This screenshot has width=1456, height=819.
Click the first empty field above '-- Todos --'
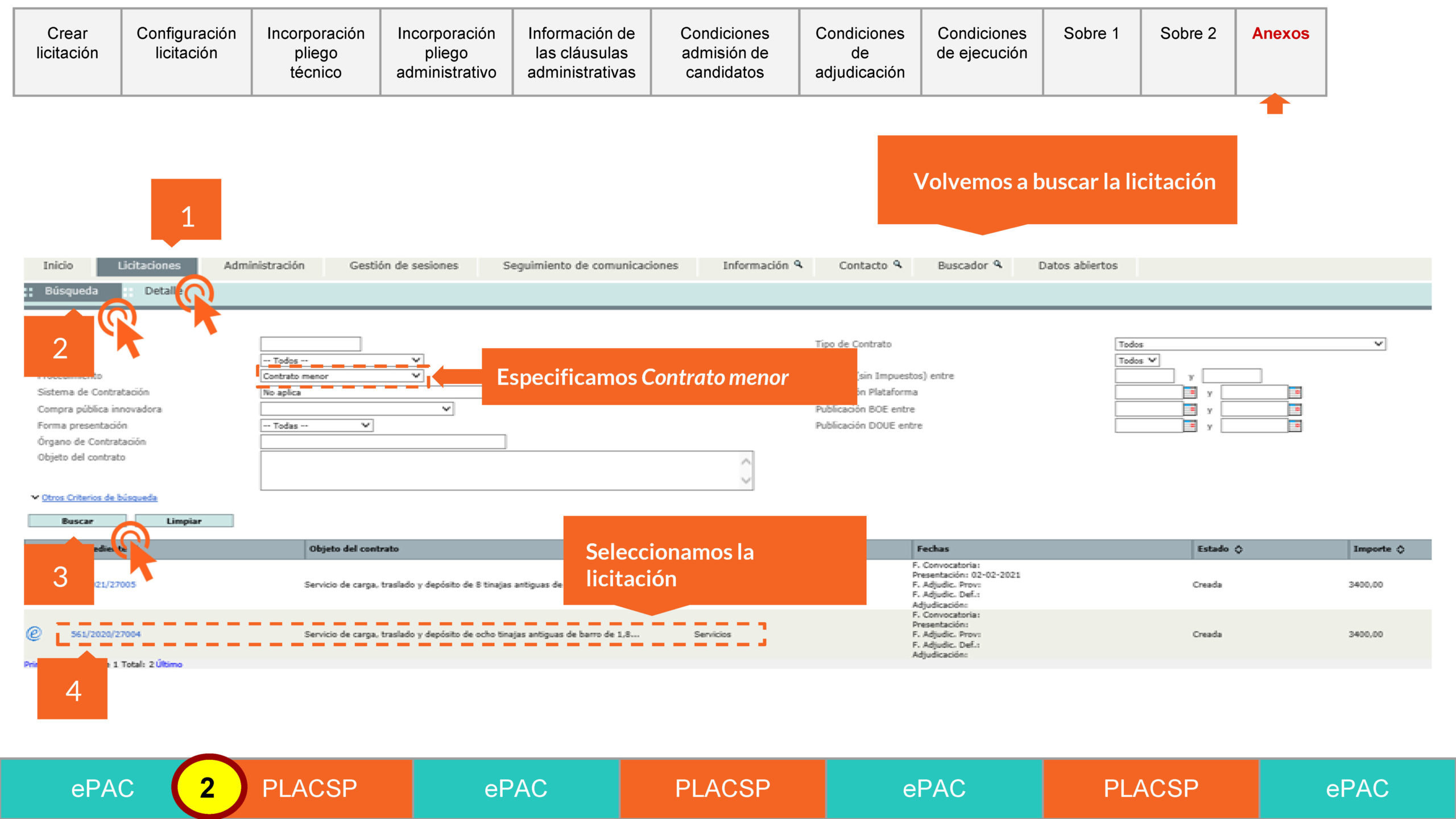311,344
